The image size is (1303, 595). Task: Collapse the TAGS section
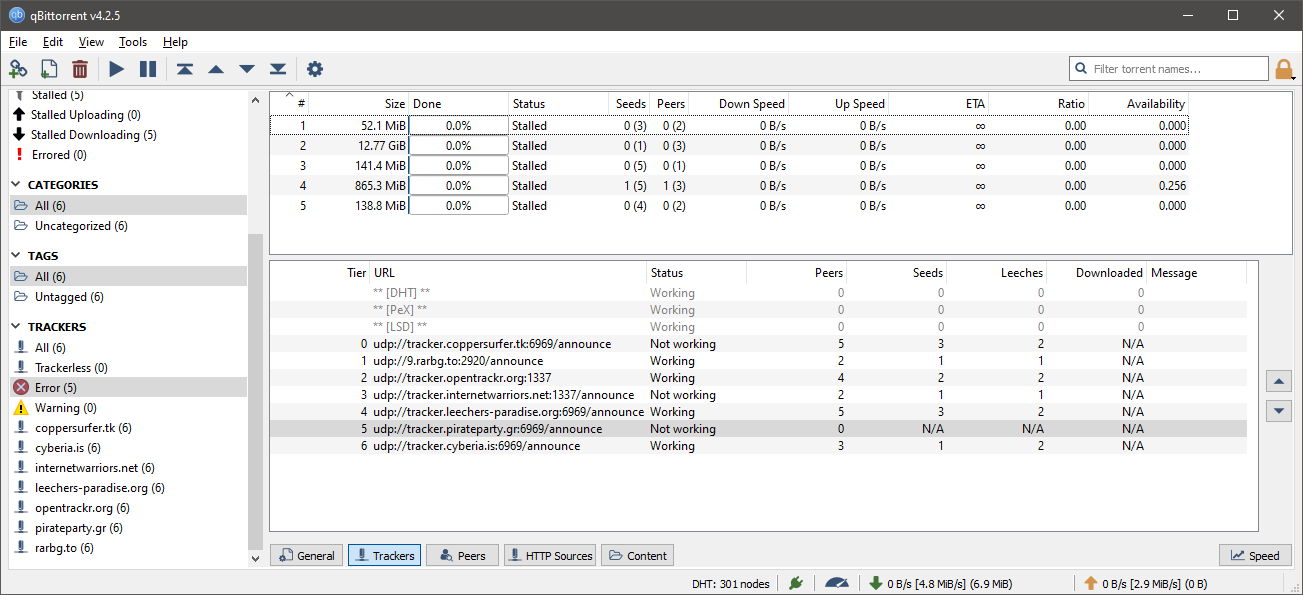[17, 256]
